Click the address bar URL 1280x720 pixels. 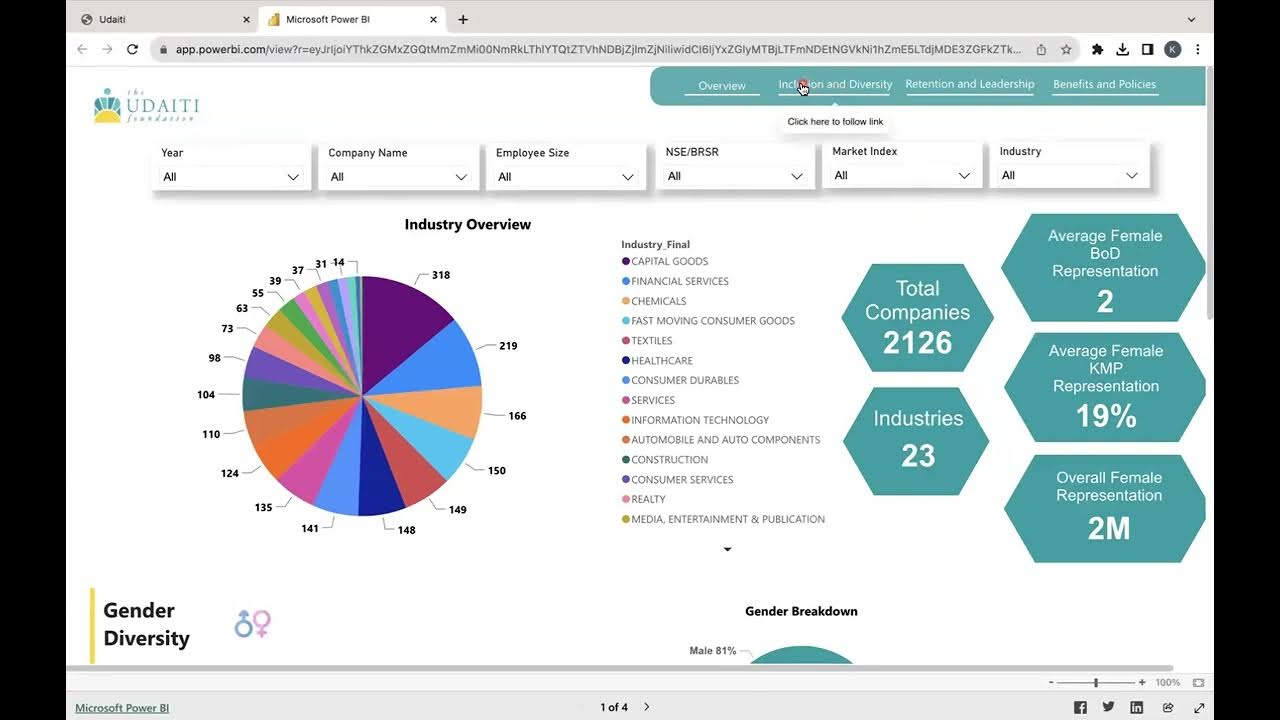(x=598, y=49)
